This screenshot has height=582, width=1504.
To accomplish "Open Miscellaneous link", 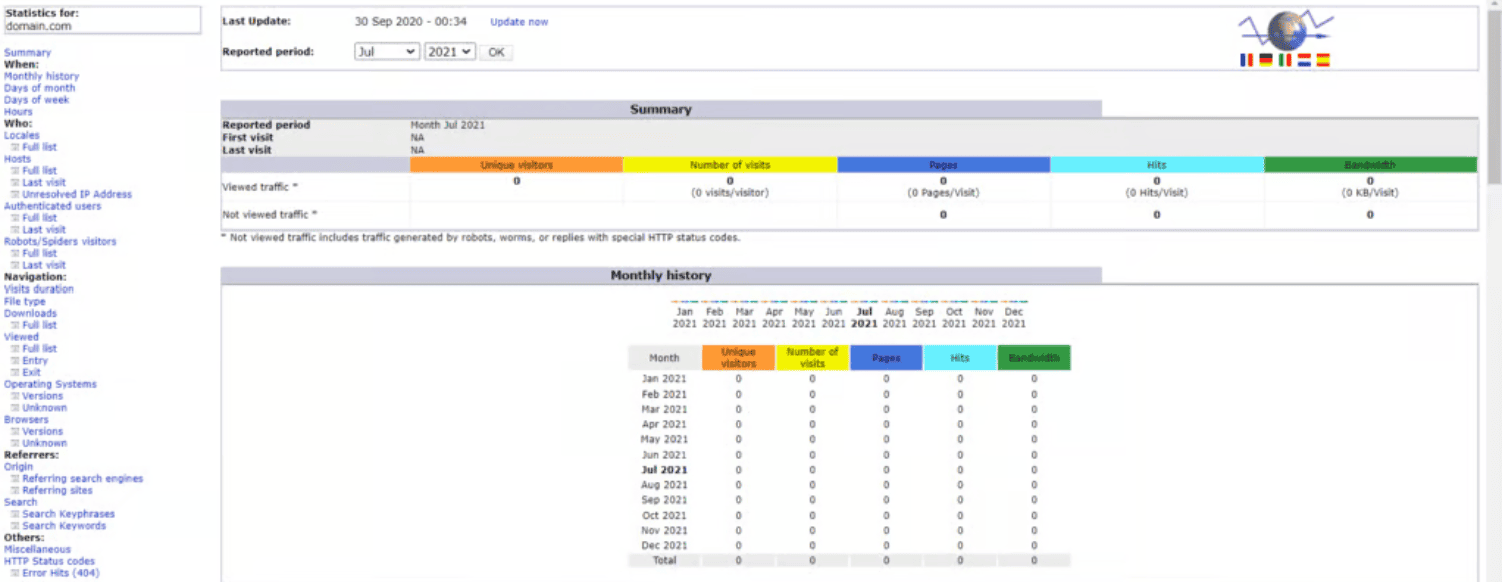I will click(x=37, y=549).
